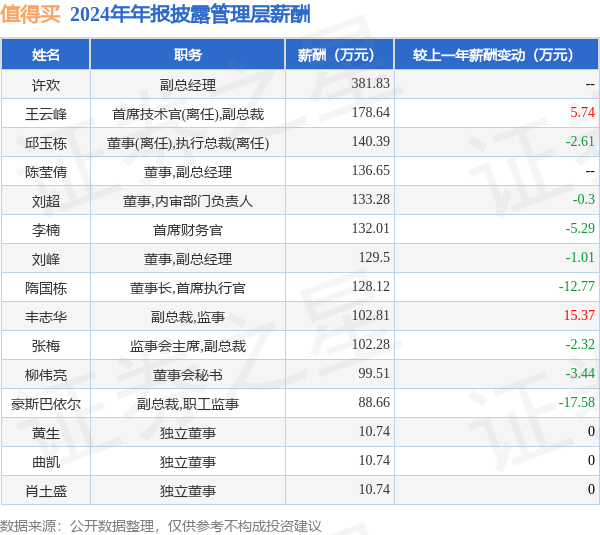Click the salary value 88.66
The height and width of the screenshot is (535, 600).
pos(374,402)
